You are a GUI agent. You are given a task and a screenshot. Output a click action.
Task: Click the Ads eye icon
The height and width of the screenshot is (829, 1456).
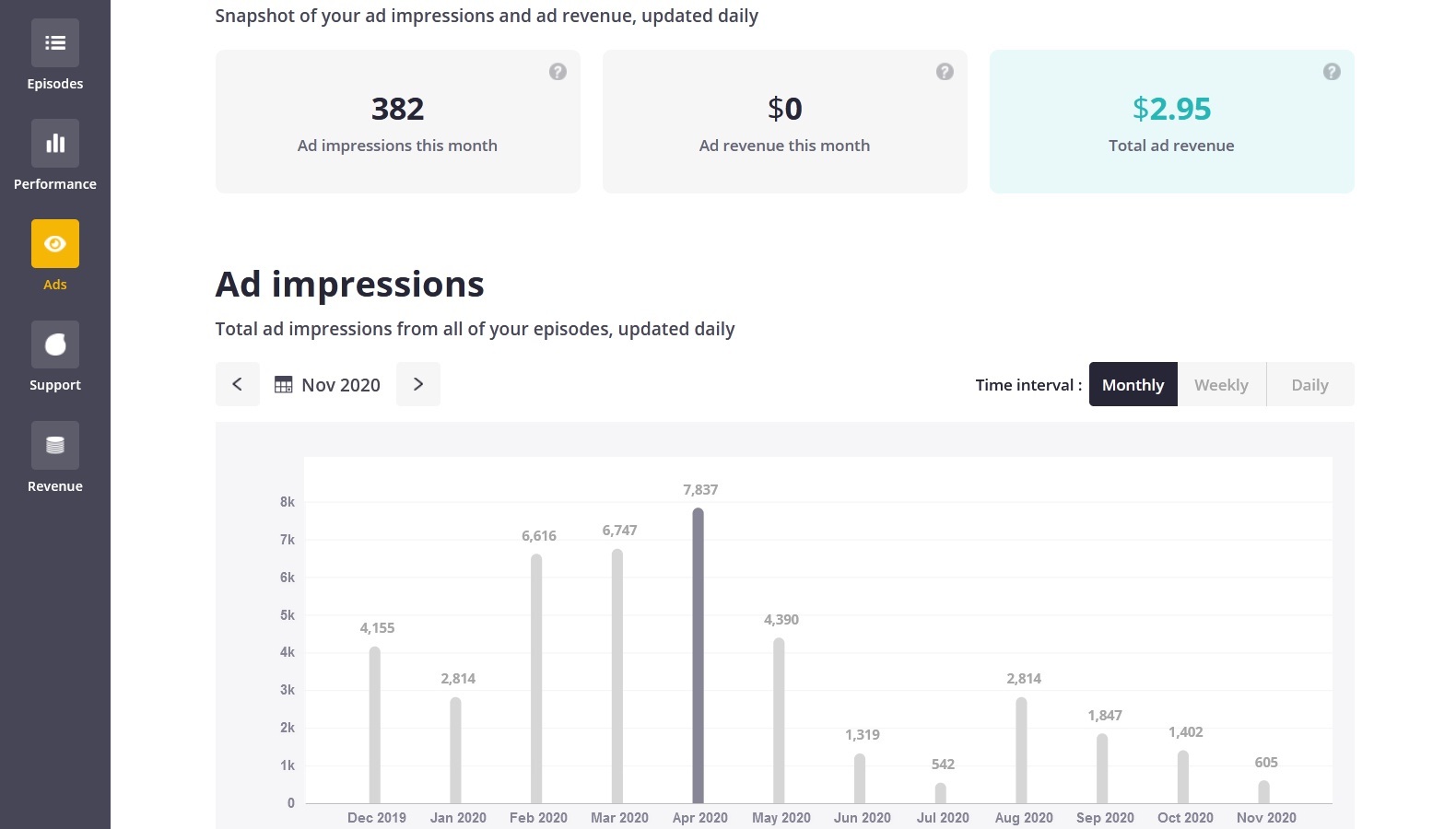point(55,244)
